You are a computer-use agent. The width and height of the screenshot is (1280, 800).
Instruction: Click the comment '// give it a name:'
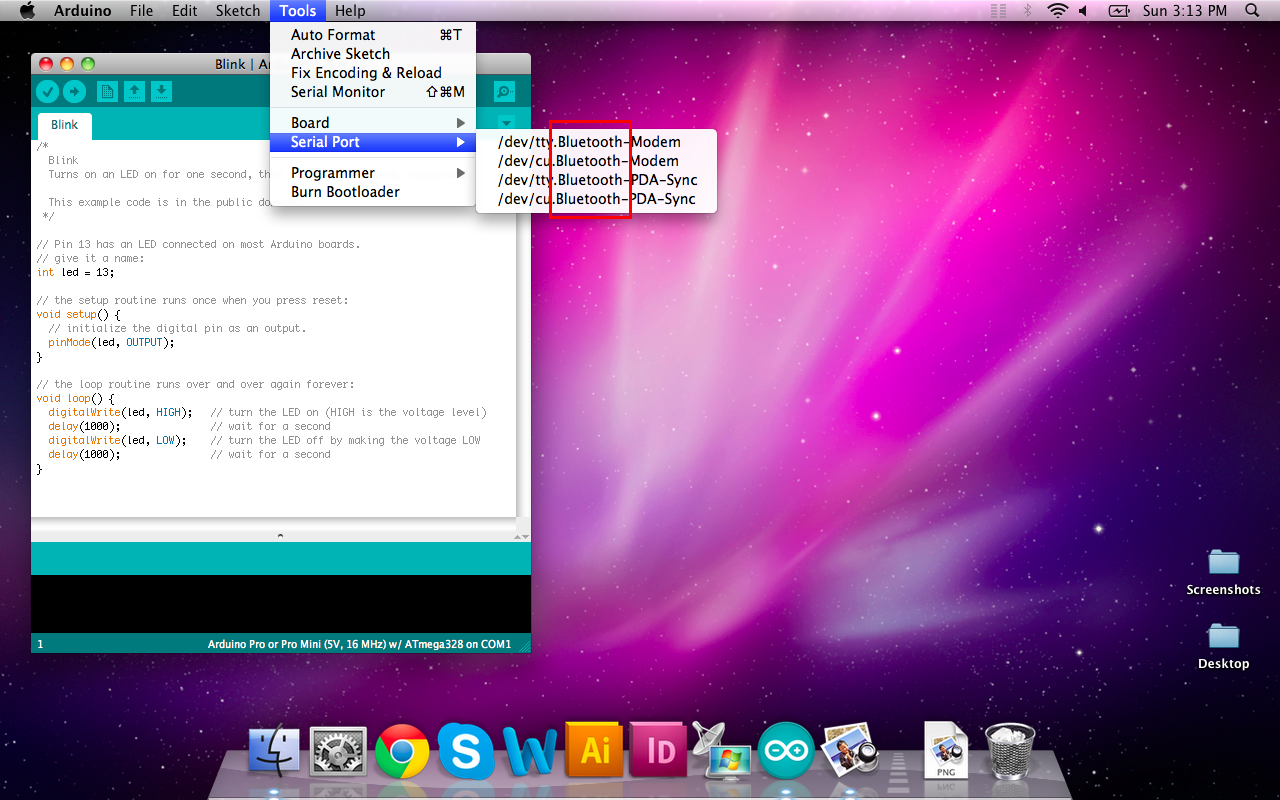click(x=91, y=258)
